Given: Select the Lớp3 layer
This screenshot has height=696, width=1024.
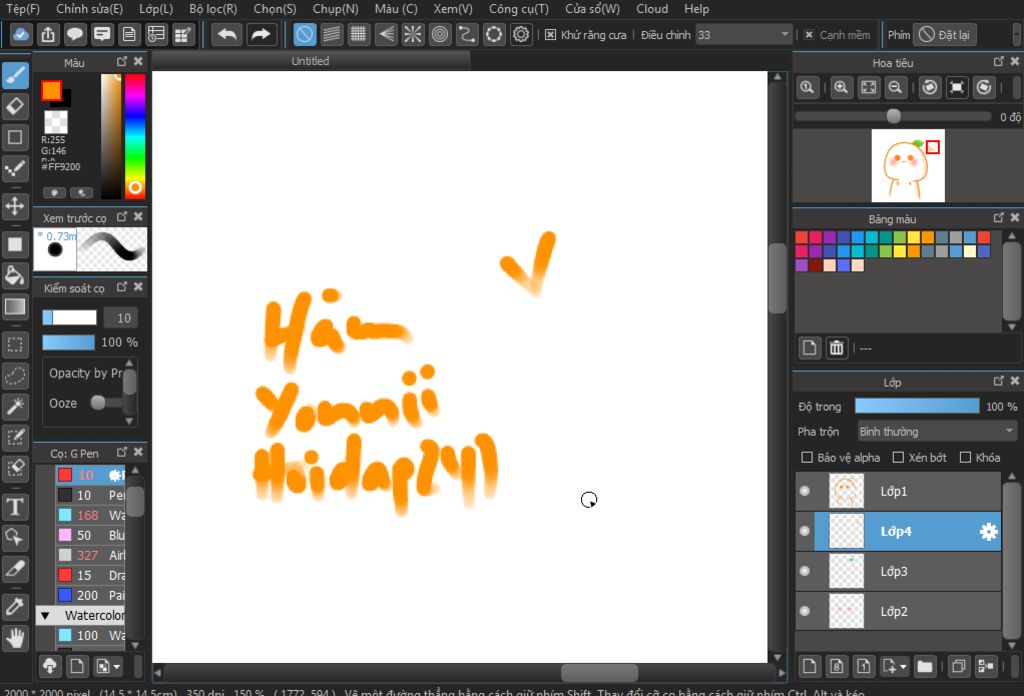Looking at the screenshot, I should tap(899, 571).
